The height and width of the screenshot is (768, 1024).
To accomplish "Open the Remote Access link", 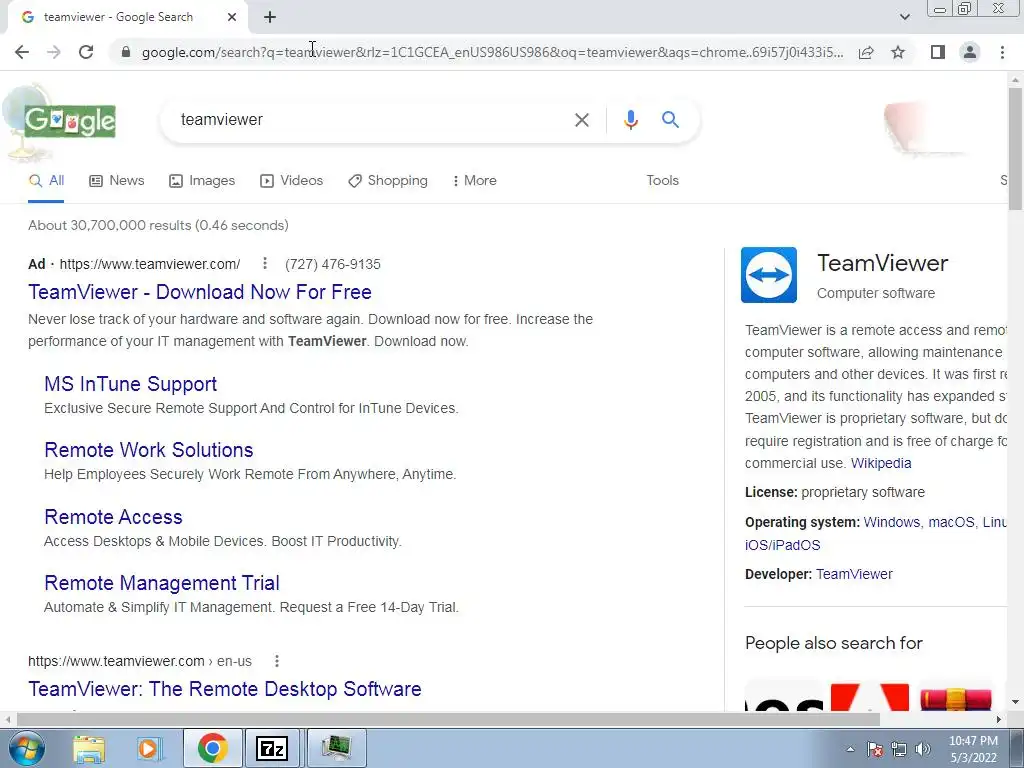I will (113, 517).
